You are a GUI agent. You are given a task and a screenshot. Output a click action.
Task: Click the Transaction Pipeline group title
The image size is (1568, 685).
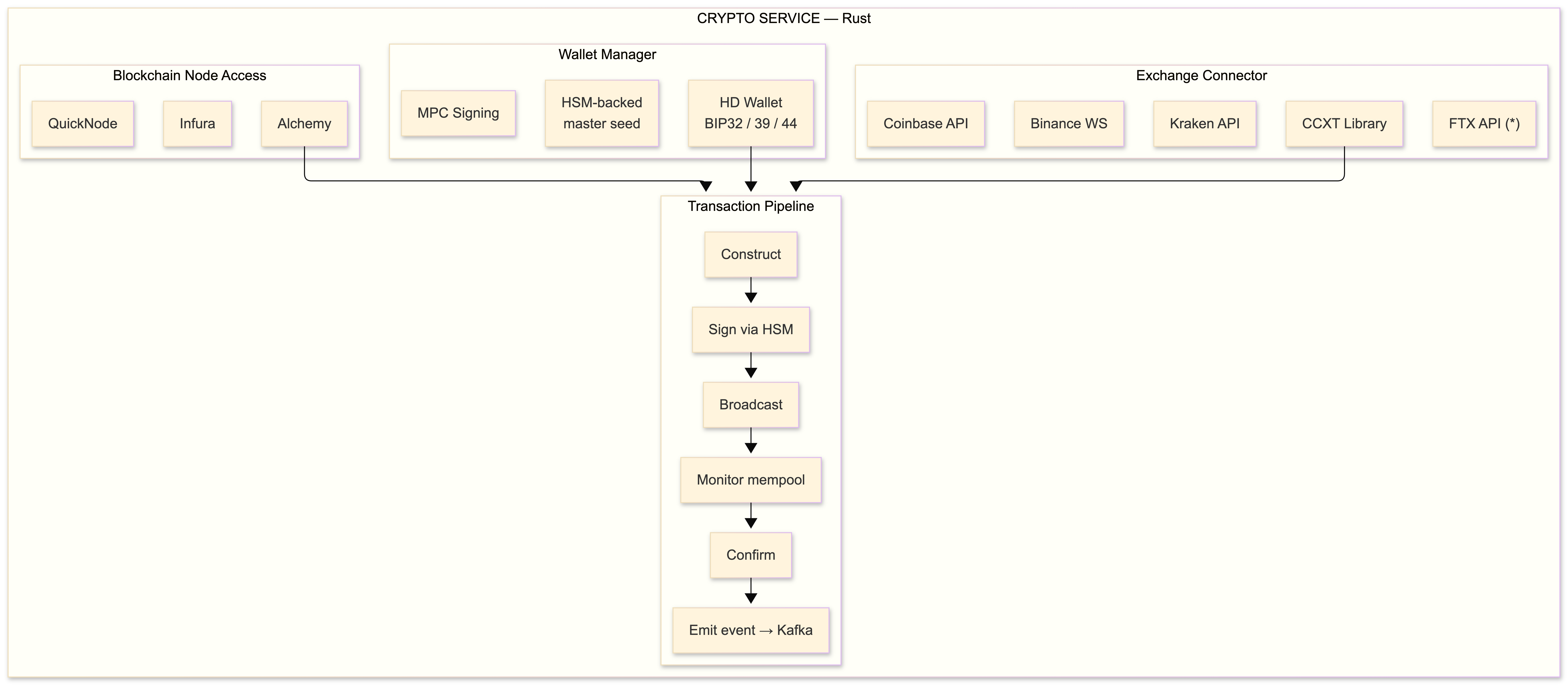751,206
